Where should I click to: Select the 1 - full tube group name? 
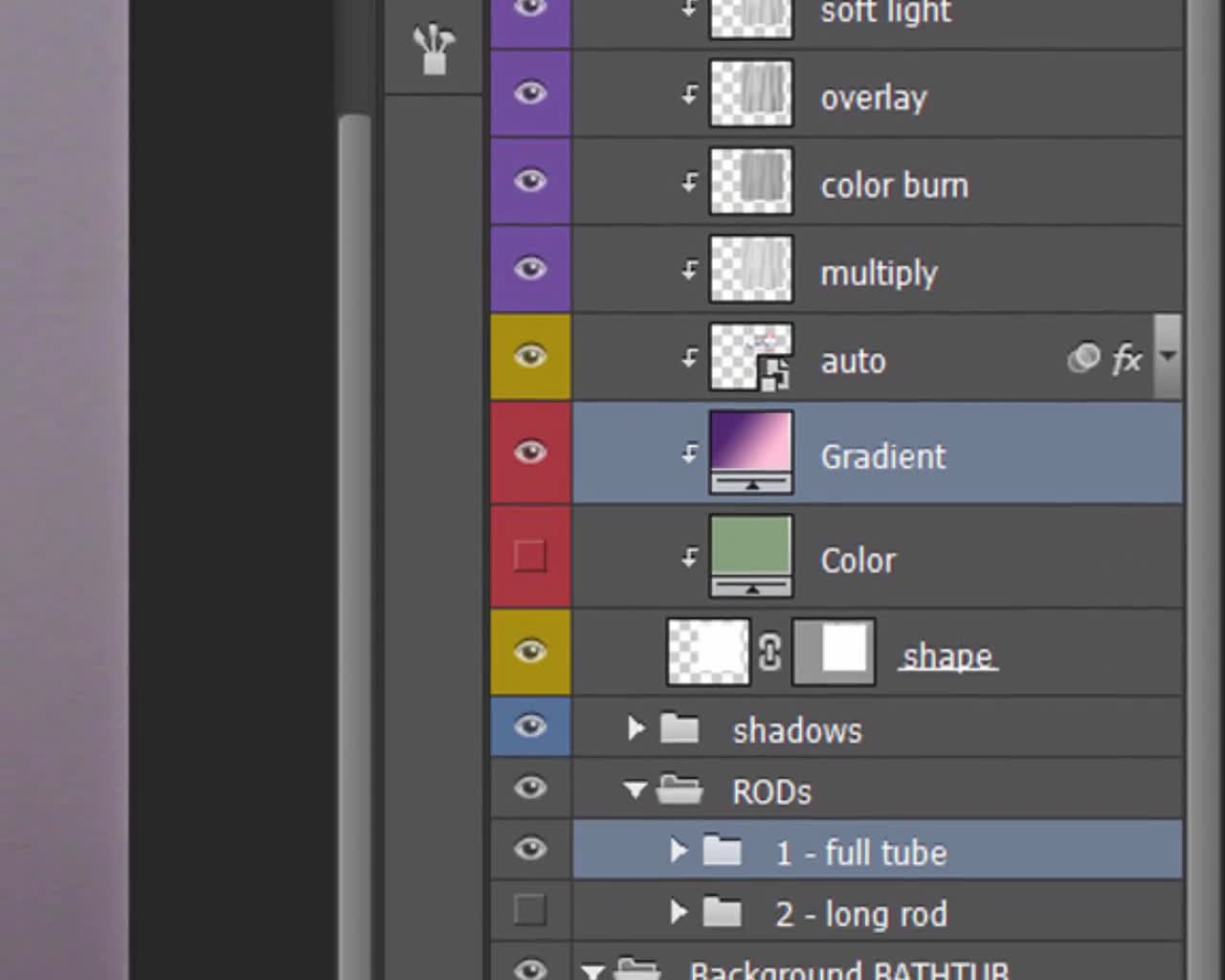[x=861, y=853]
